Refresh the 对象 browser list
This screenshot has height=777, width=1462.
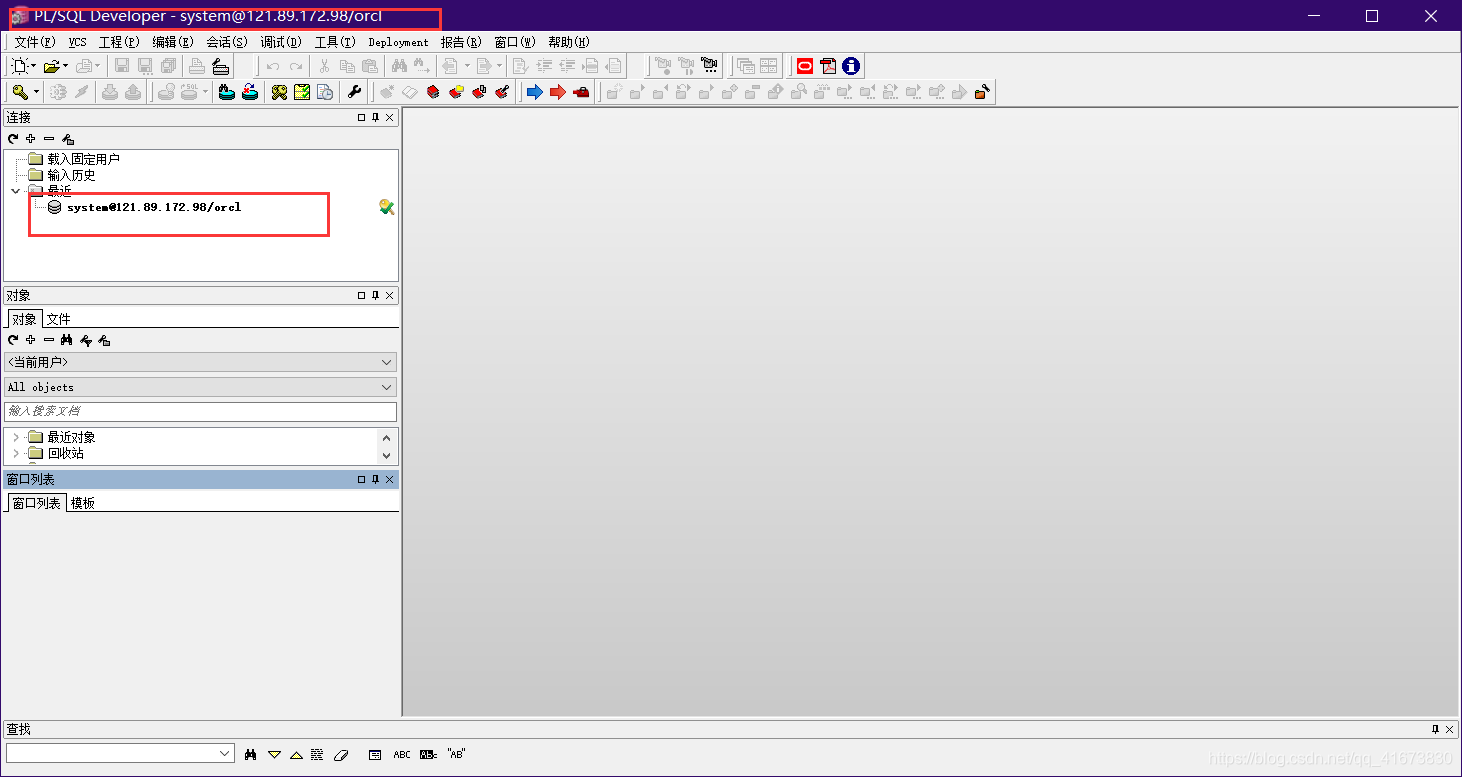pyautogui.click(x=13, y=340)
